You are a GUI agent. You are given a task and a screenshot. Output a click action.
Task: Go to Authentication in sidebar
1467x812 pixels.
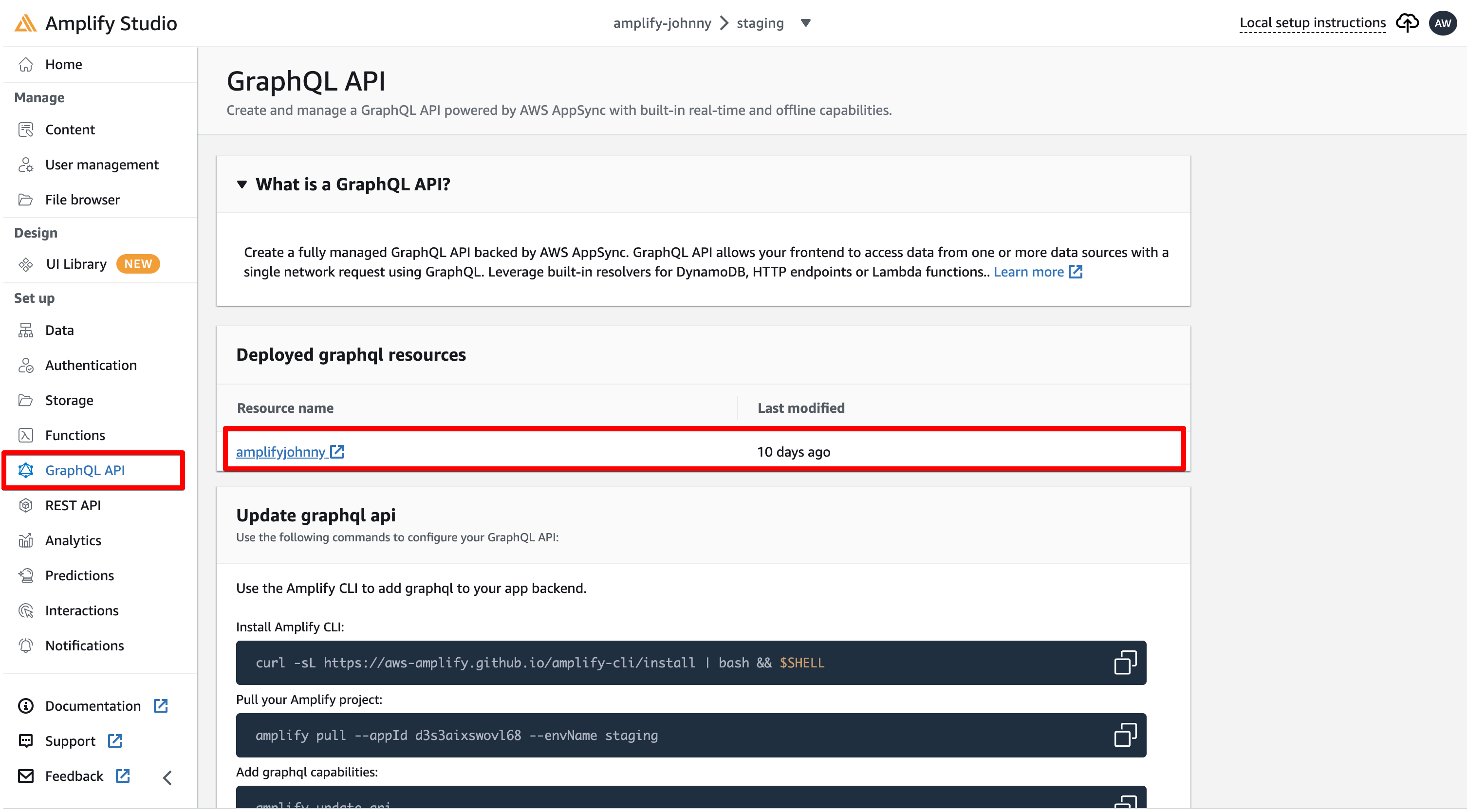[91, 365]
